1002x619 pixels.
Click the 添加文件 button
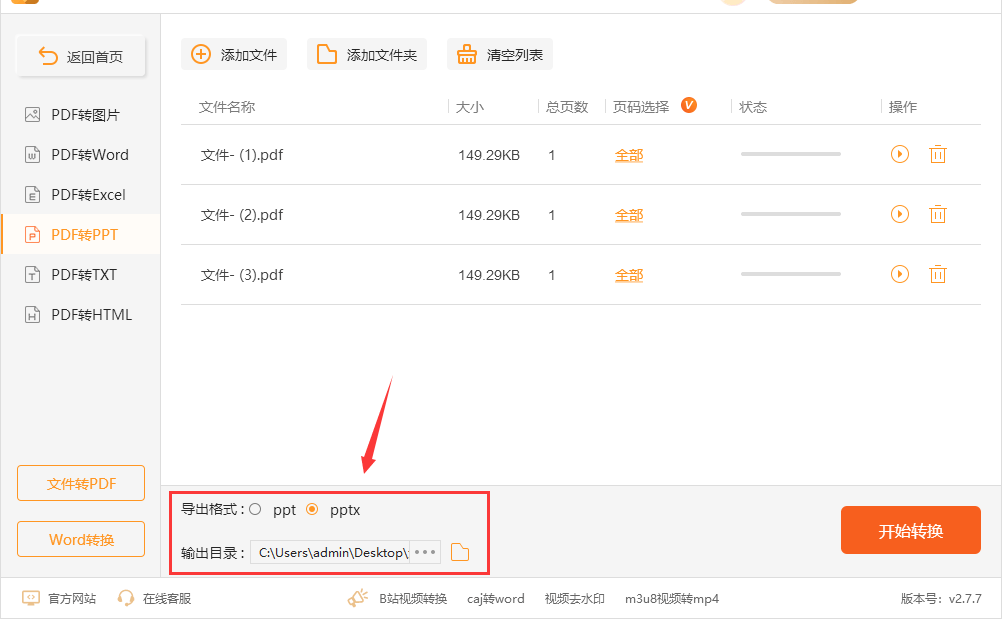tap(234, 55)
